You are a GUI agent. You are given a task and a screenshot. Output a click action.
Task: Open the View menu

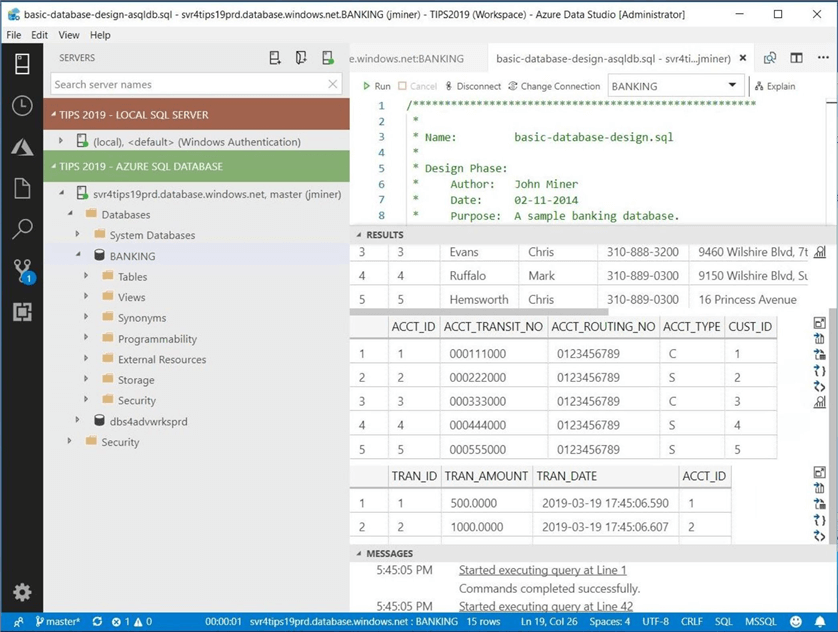tap(69, 35)
